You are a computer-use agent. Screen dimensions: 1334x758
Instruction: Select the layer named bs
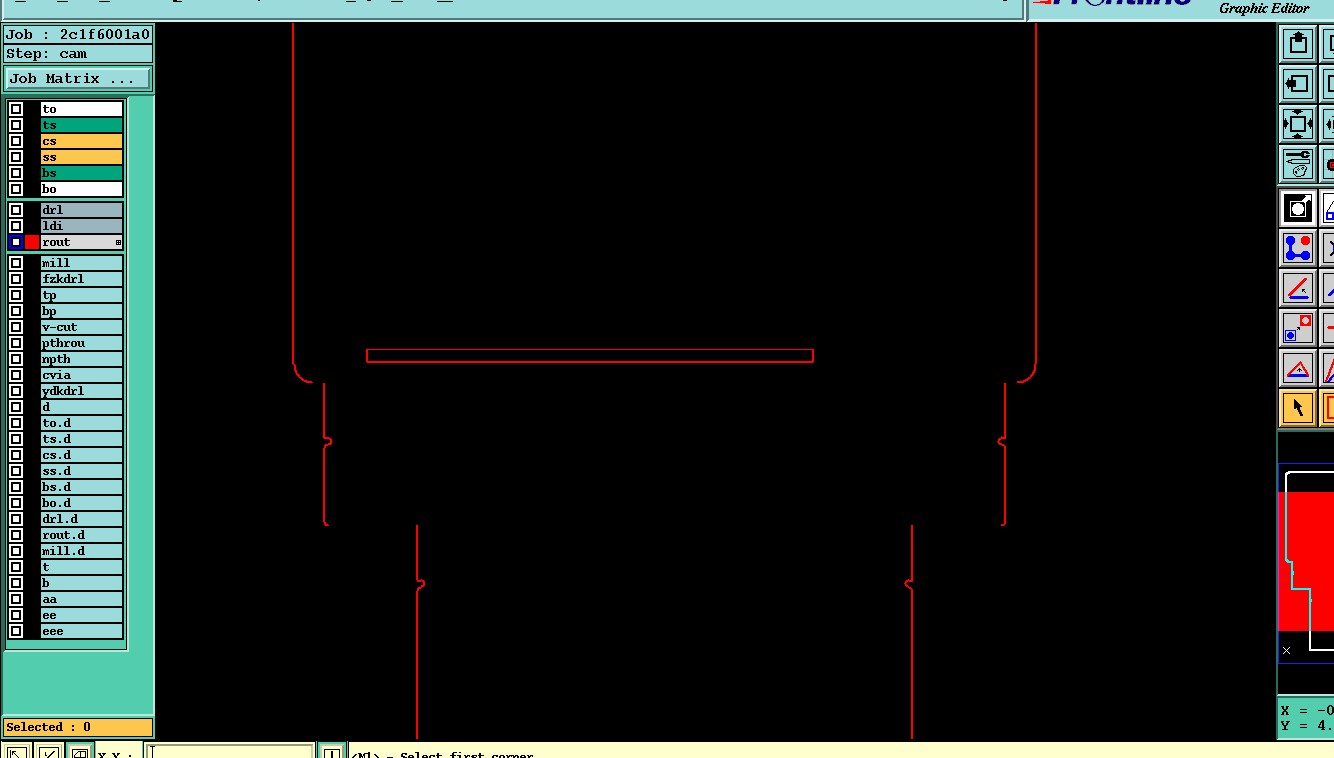(81, 173)
